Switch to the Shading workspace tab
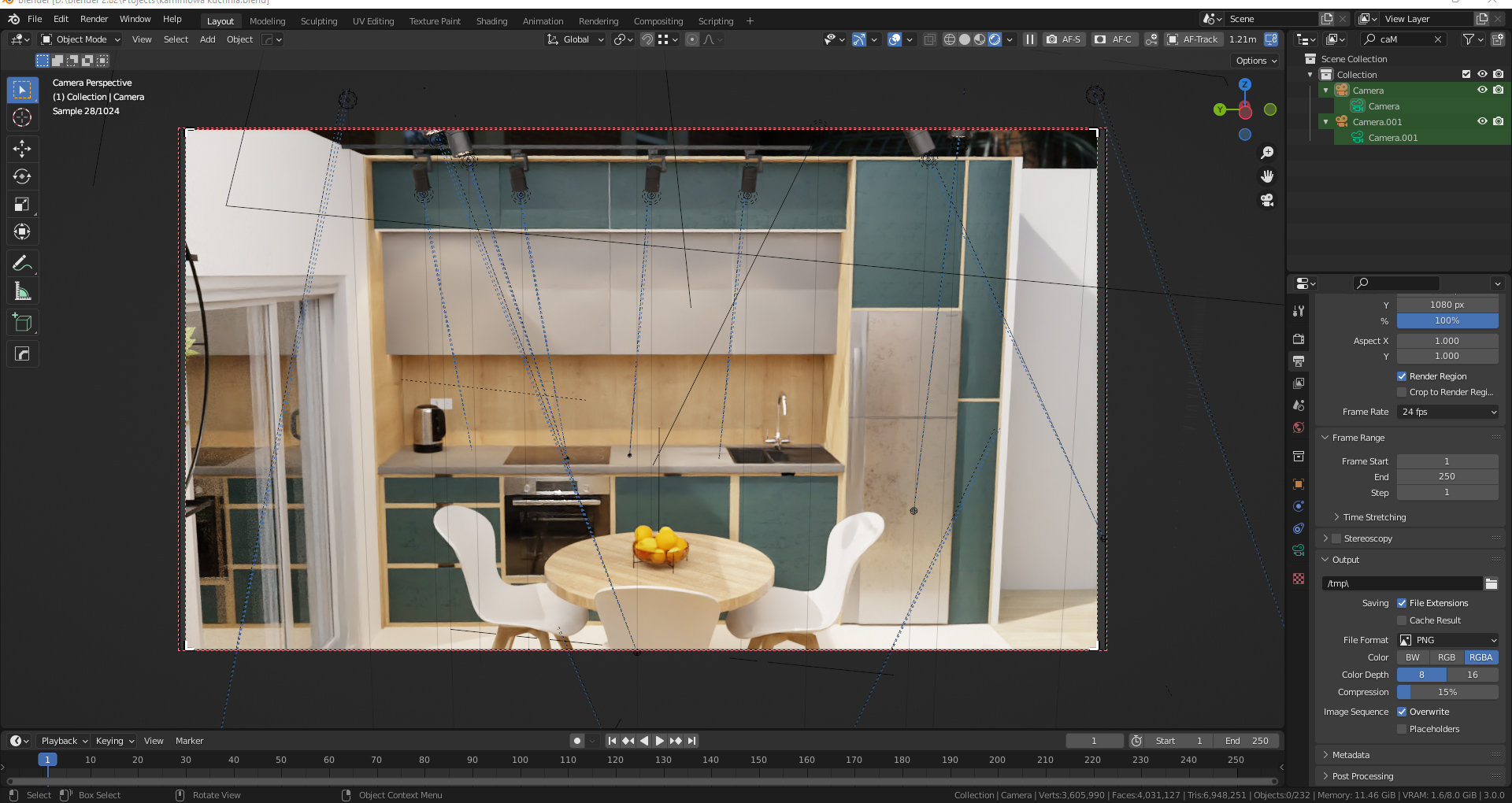The image size is (1512, 803). tap(491, 21)
